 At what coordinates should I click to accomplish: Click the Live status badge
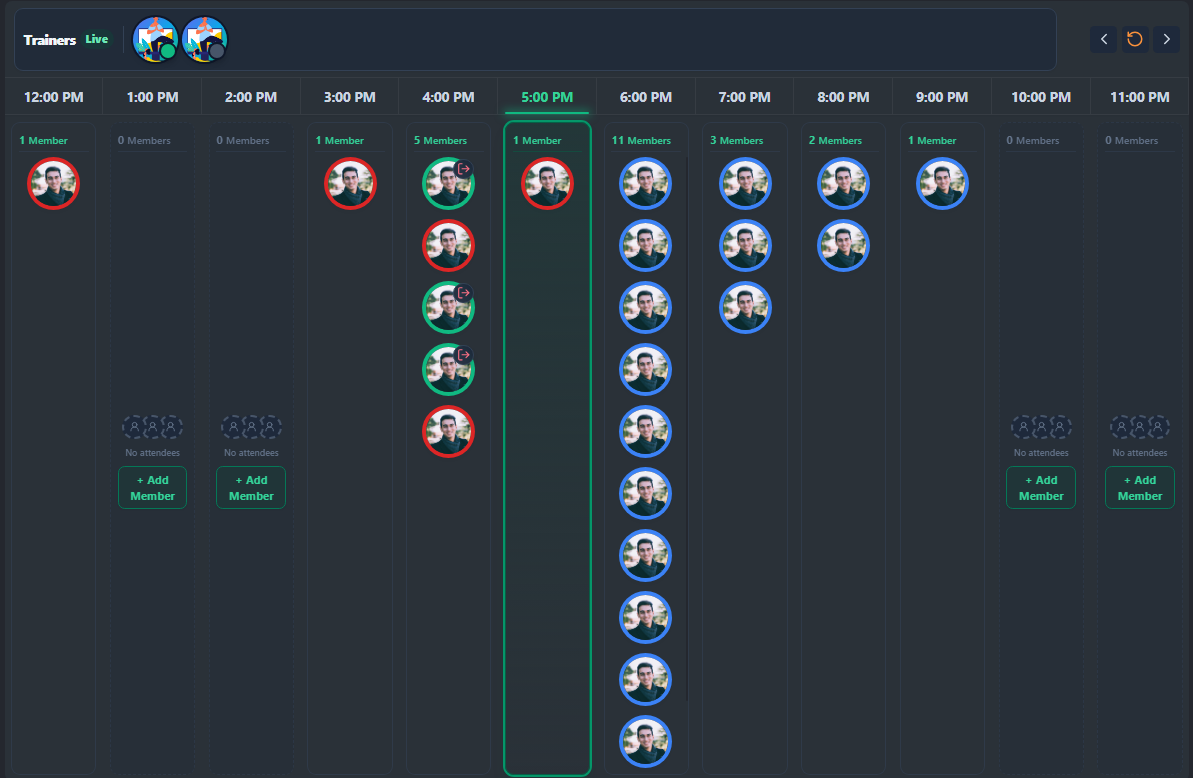coord(97,39)
